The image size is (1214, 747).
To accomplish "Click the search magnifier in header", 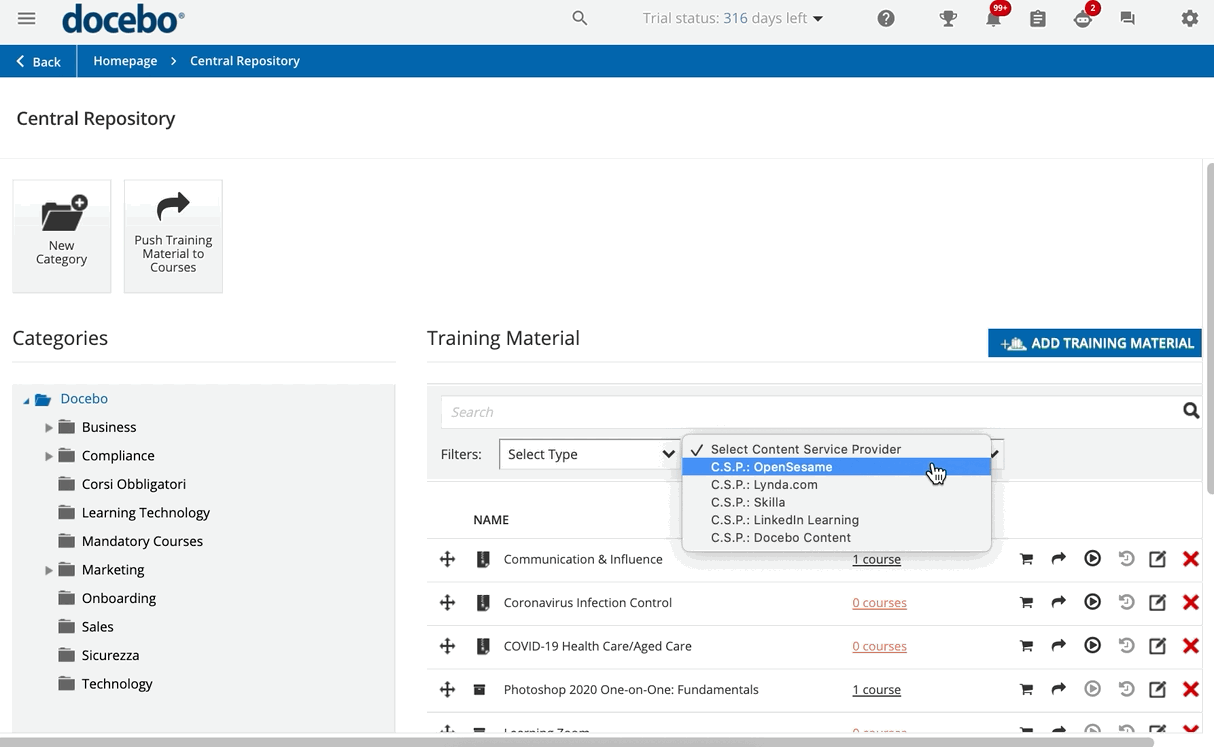I will (579, 18).
